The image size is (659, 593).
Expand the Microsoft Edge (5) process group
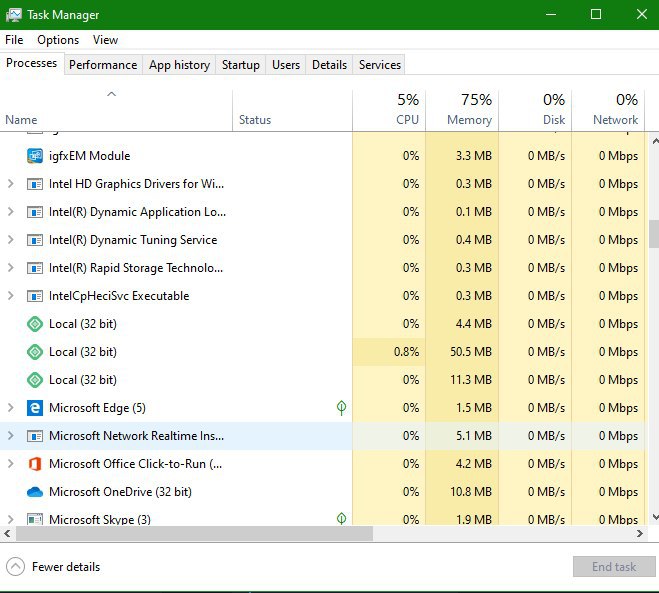(x=11, y=408)
